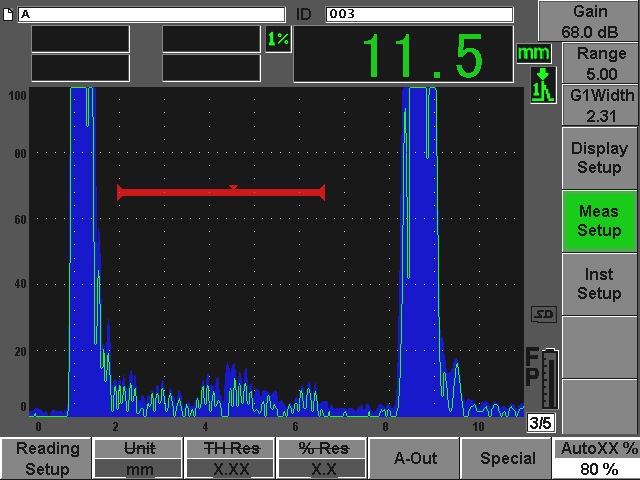Screen dimensions: 640x480
Task: Click the green mm unit indicator
Action: coord(534,52)
